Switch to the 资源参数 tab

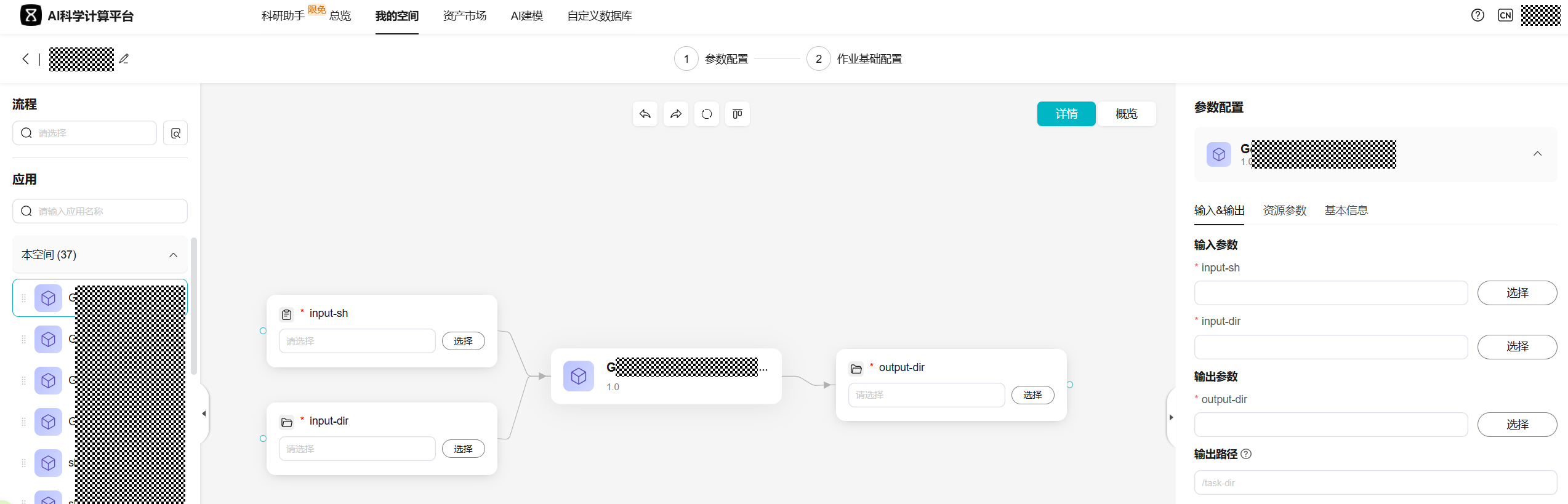coord(1284,210)
